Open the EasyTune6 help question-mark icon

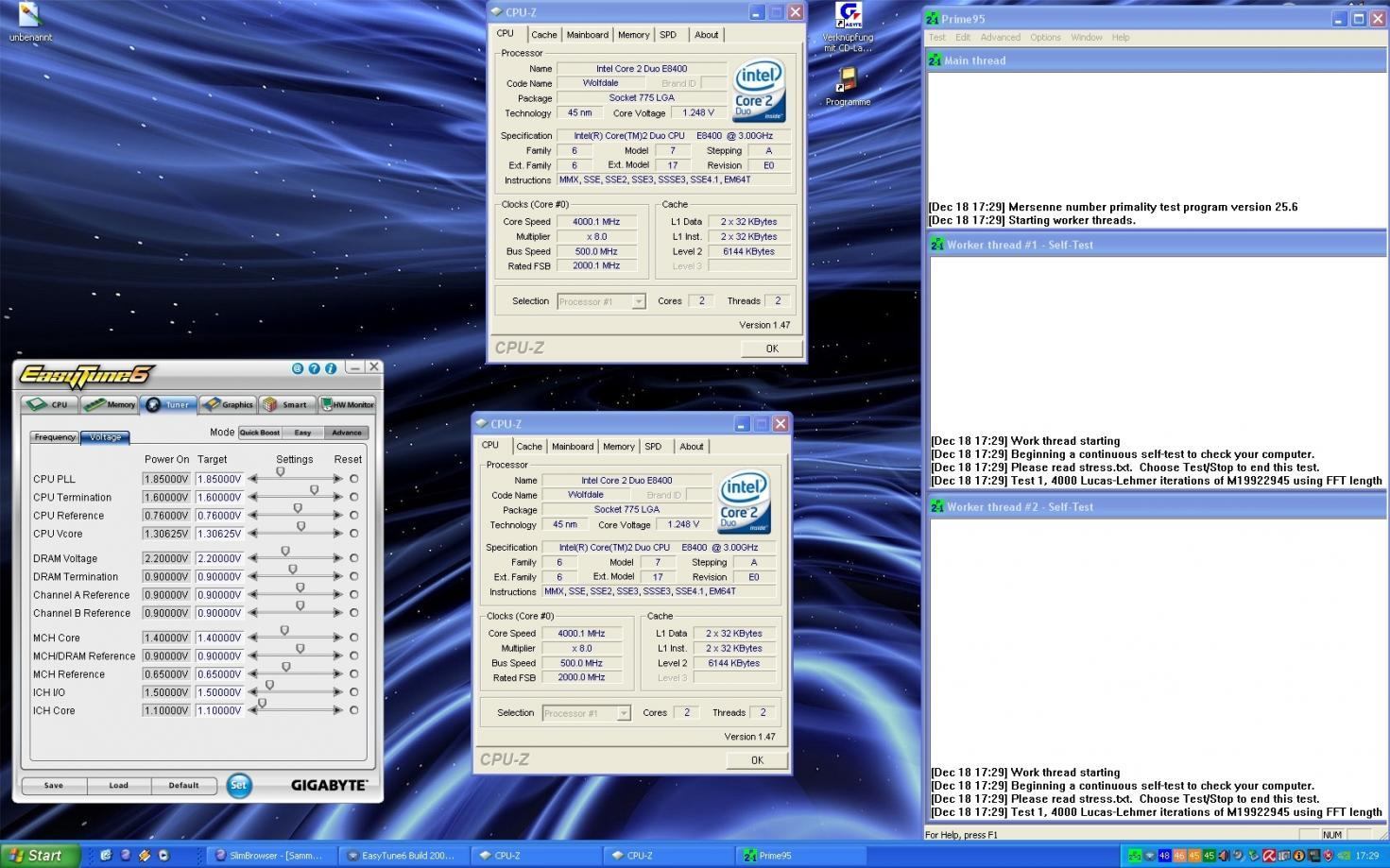tap(314, 368)
